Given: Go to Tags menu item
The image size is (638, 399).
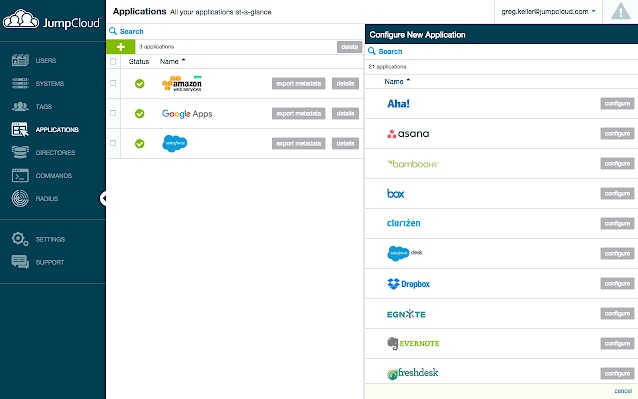Looking at the screenshot, I should coord(44,107).
